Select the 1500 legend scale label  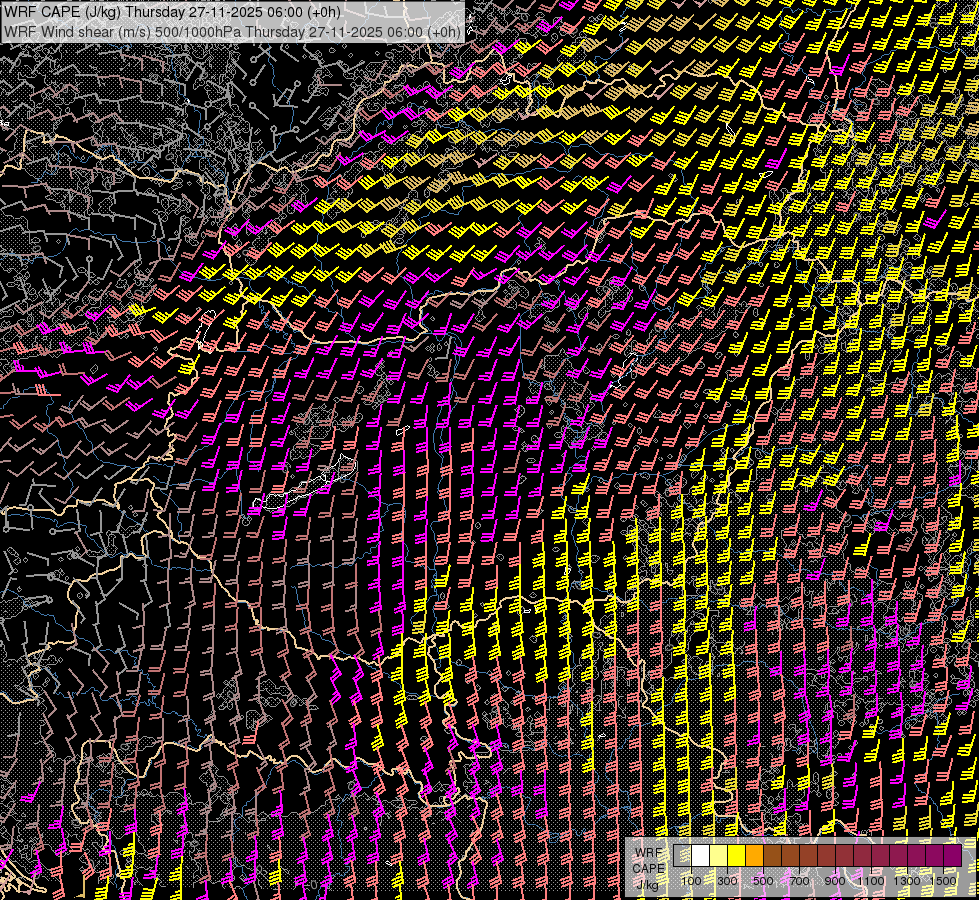944,881
